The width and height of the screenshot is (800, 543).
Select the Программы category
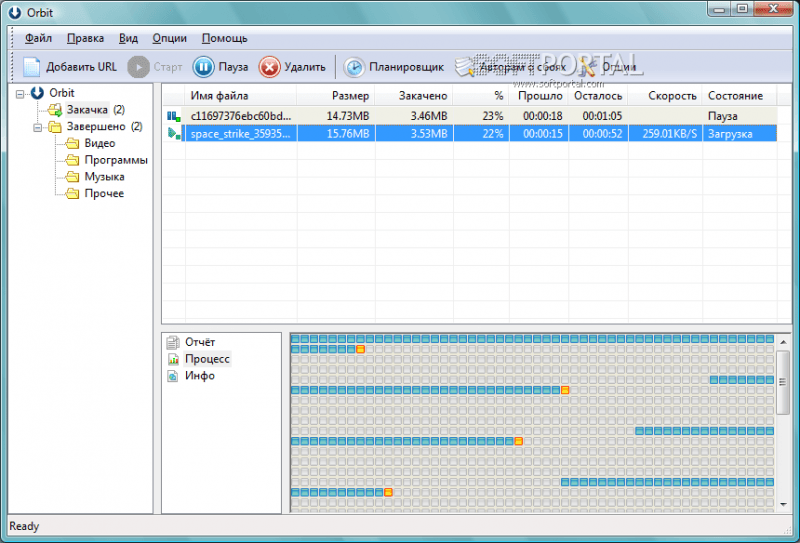[116, 160]
